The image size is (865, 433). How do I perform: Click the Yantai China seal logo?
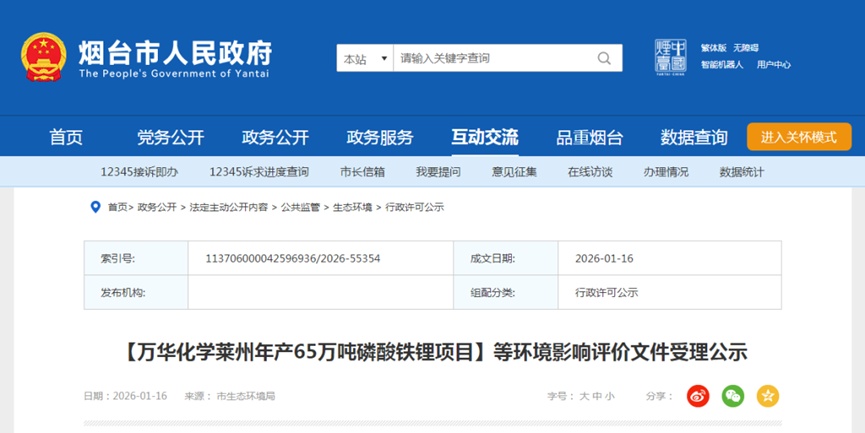pyautogui.click(x=670, y=56)
